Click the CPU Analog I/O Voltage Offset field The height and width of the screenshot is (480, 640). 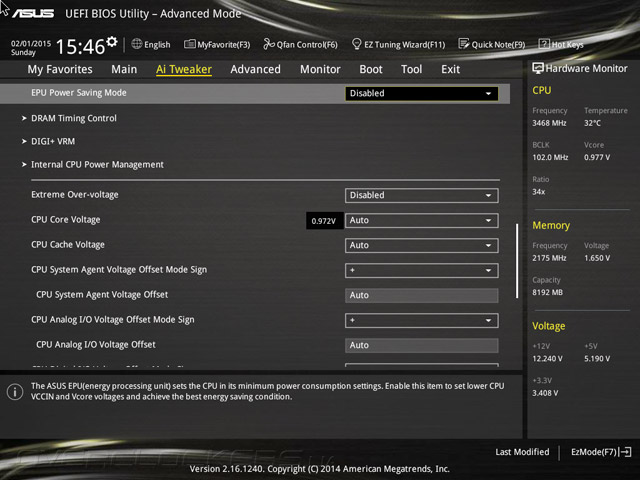(421, 345)
